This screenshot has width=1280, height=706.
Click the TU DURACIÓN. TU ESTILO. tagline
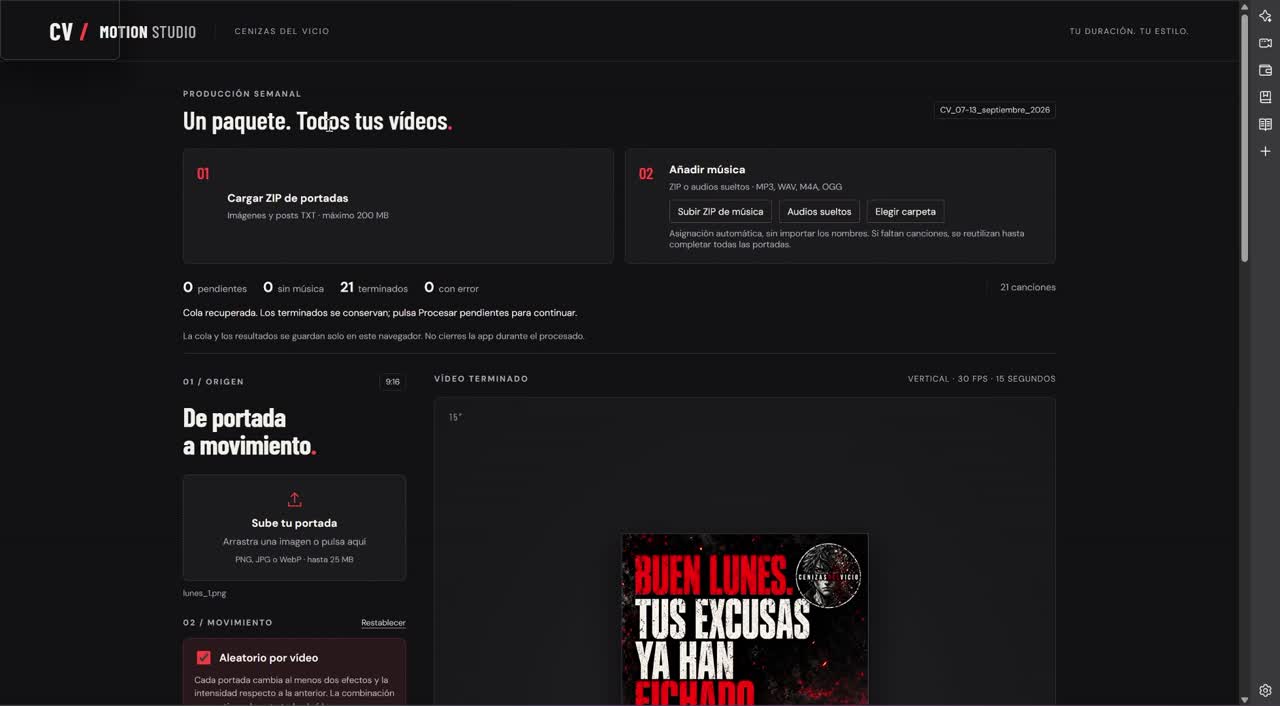pos(1129,31)
